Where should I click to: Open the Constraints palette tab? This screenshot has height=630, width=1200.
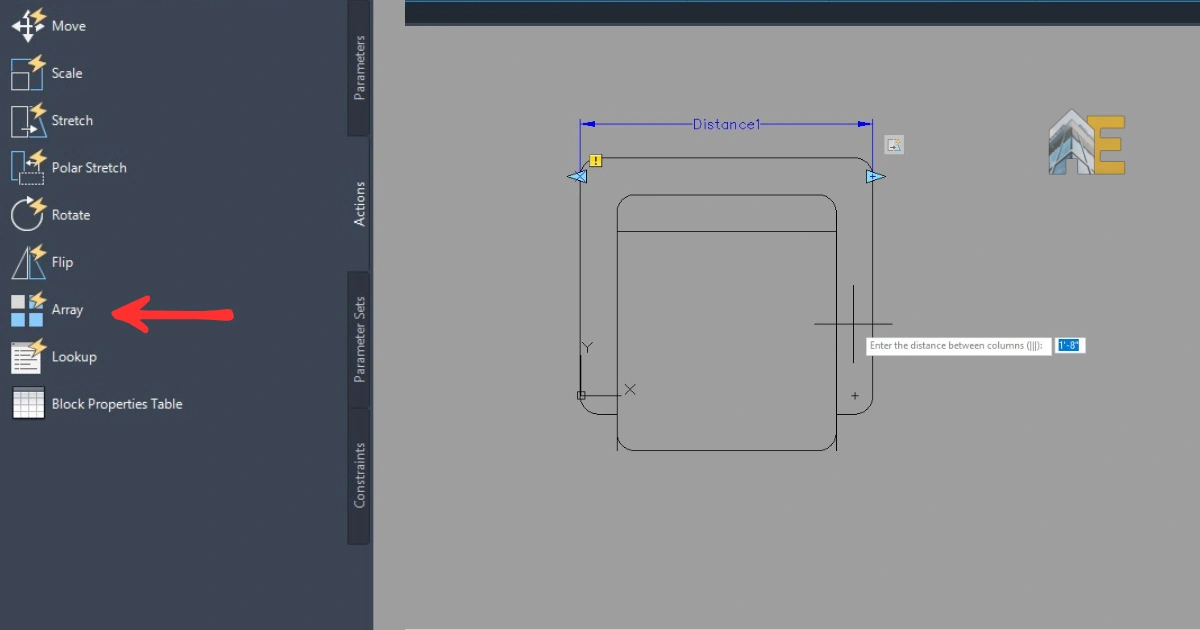(360, 475)
